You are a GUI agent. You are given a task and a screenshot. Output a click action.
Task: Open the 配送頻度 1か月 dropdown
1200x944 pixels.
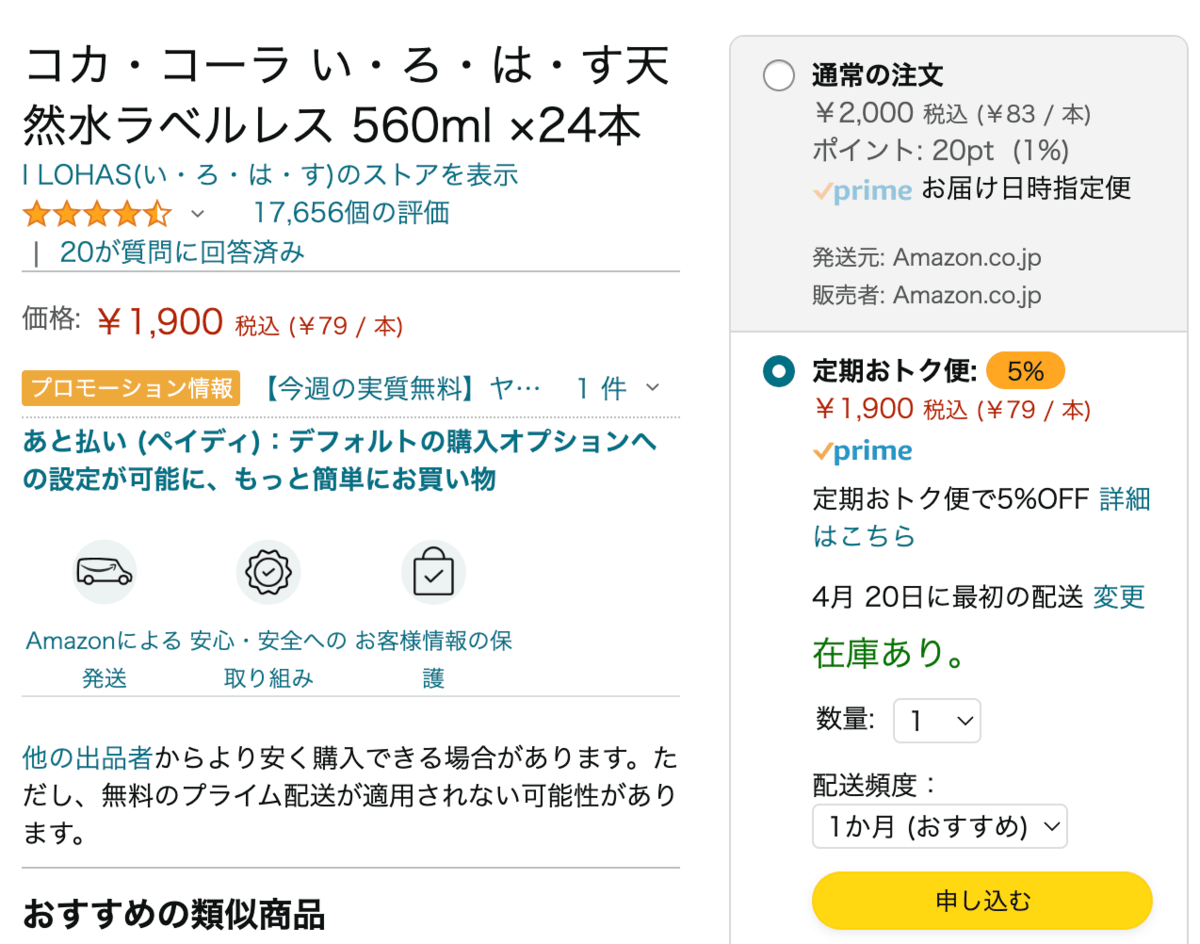coord(940,826)
